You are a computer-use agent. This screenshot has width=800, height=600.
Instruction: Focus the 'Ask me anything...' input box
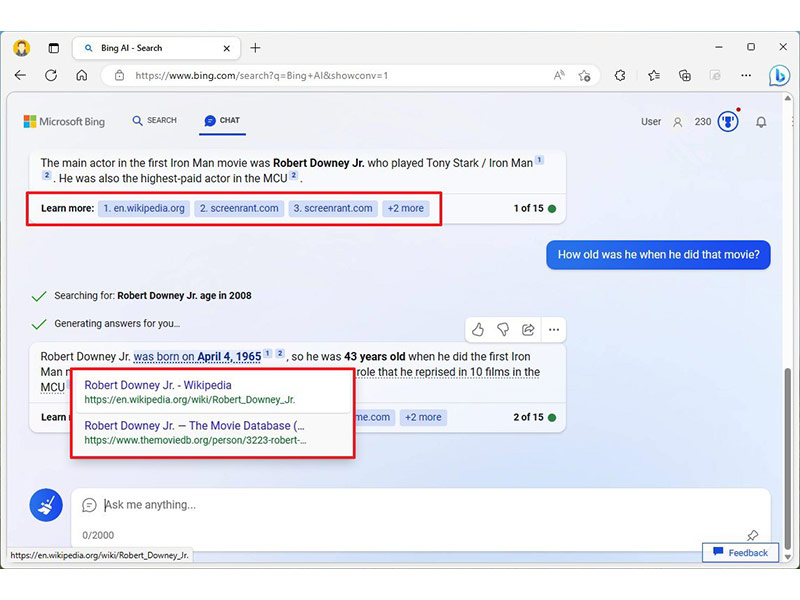400,505
